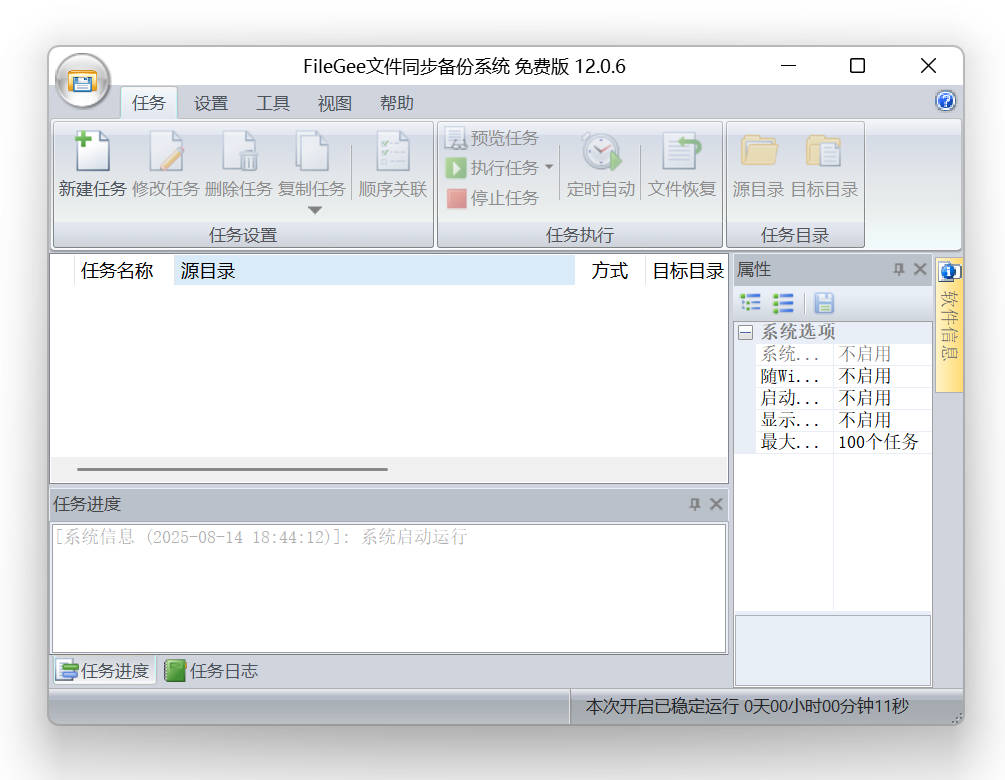Select the 随Wi... property row

point(843,376)
